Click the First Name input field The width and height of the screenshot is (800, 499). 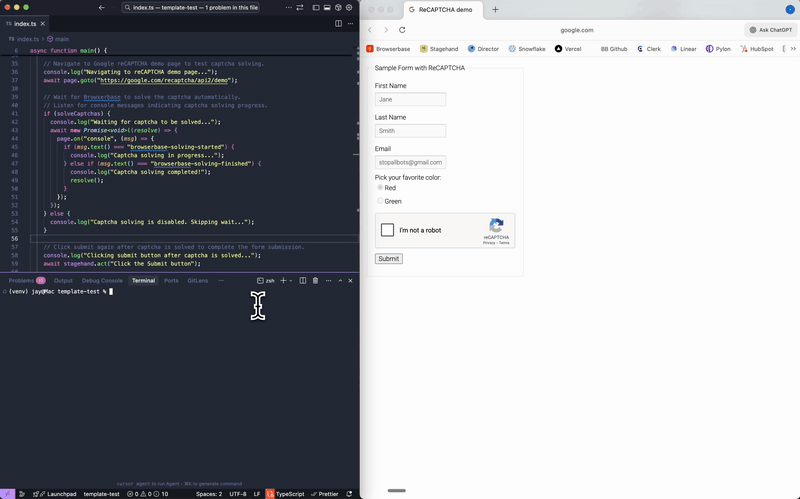(410, 99)
